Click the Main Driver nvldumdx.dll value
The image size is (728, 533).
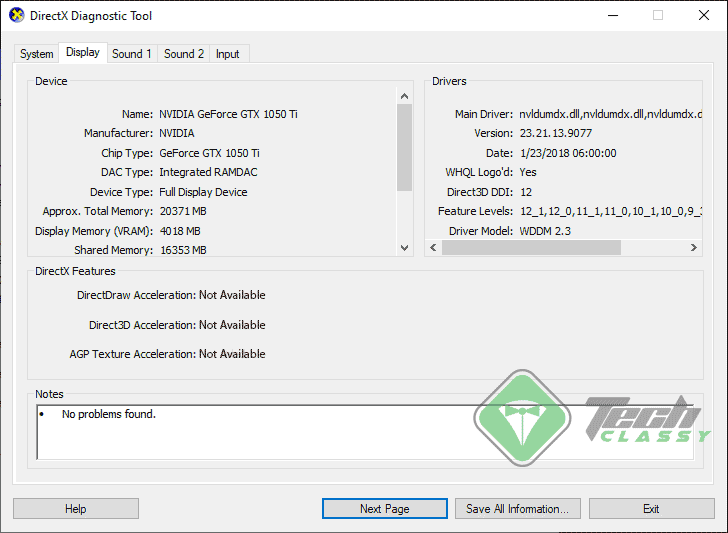[610, 114]
